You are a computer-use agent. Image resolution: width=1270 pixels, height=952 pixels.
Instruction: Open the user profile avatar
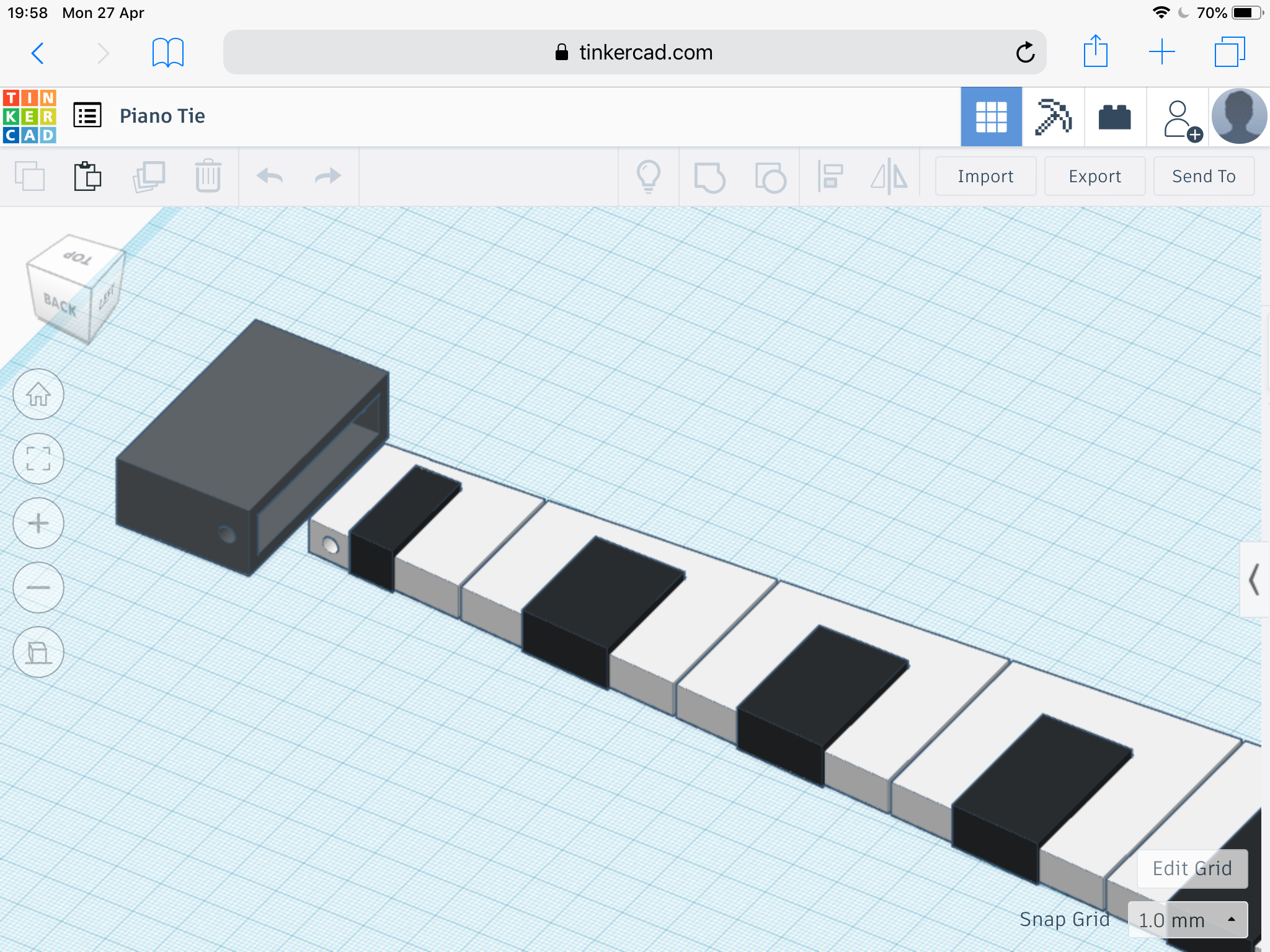click(x=1239, y=117)
